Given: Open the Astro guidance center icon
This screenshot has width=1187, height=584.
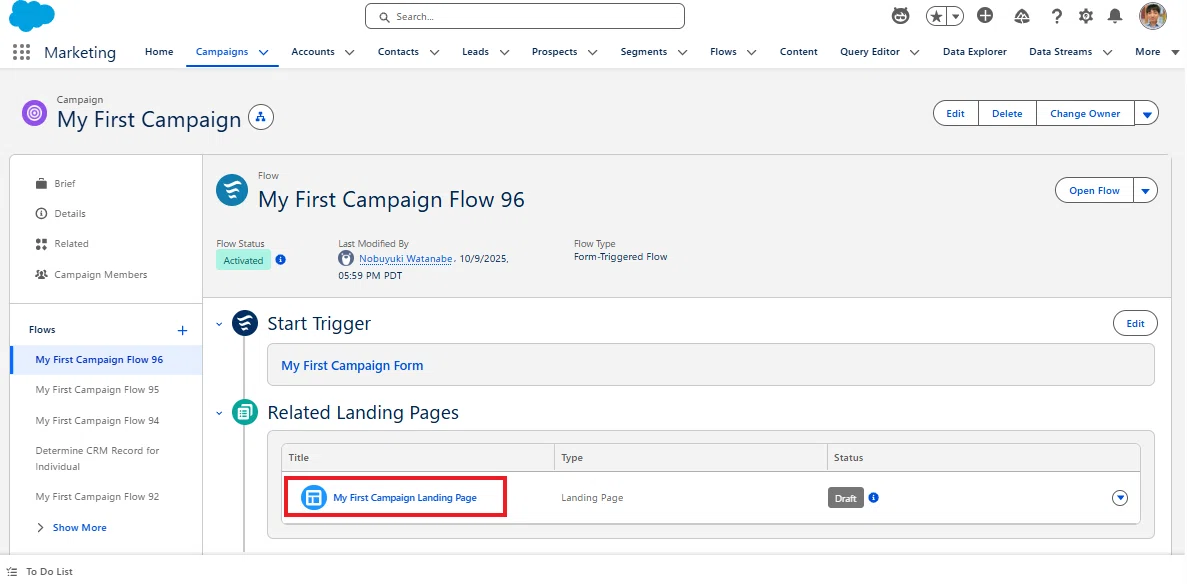Looking at the screenshot, I should 900,16.
